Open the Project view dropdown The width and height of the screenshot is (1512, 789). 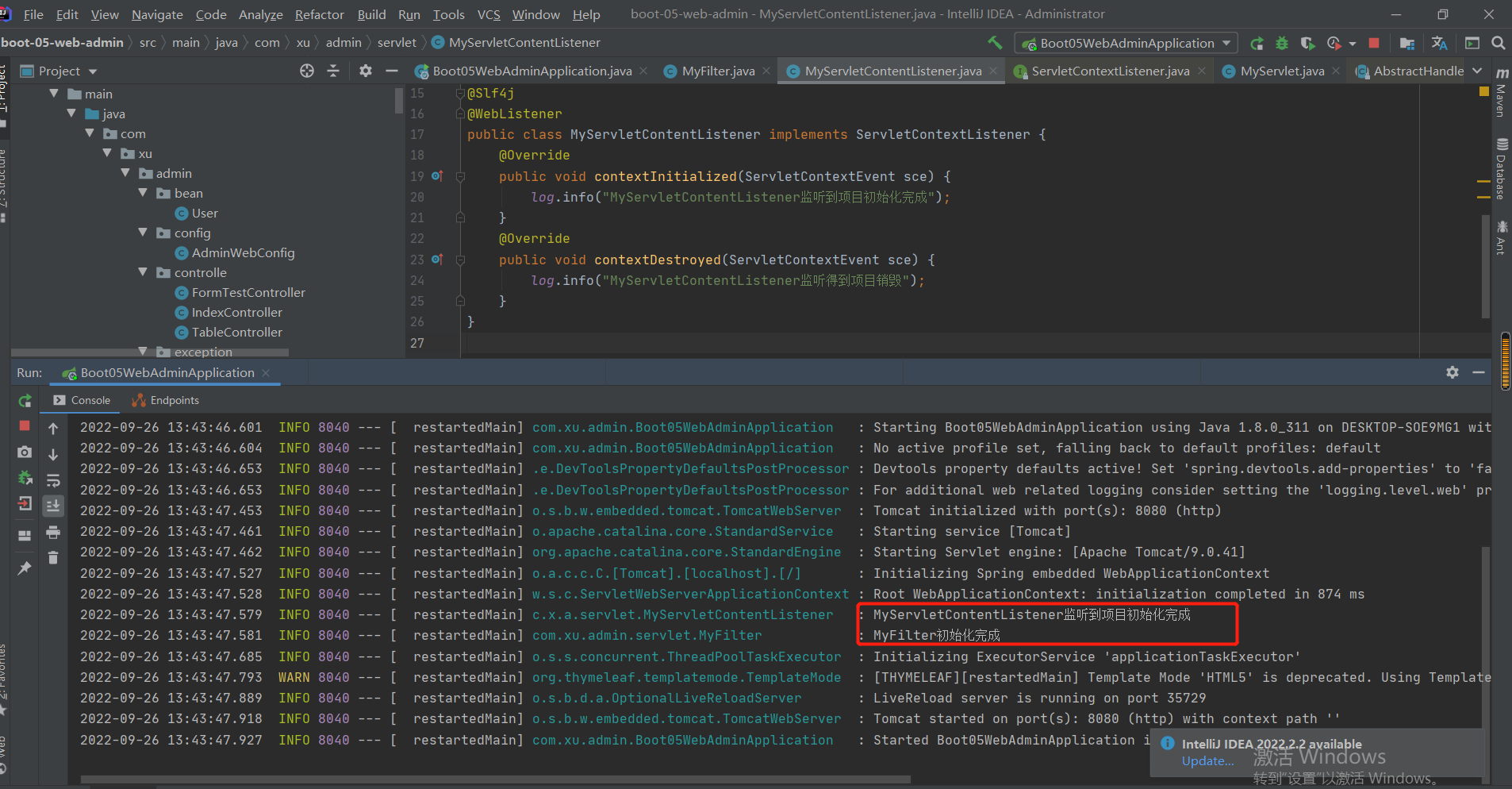click(93, 71)
